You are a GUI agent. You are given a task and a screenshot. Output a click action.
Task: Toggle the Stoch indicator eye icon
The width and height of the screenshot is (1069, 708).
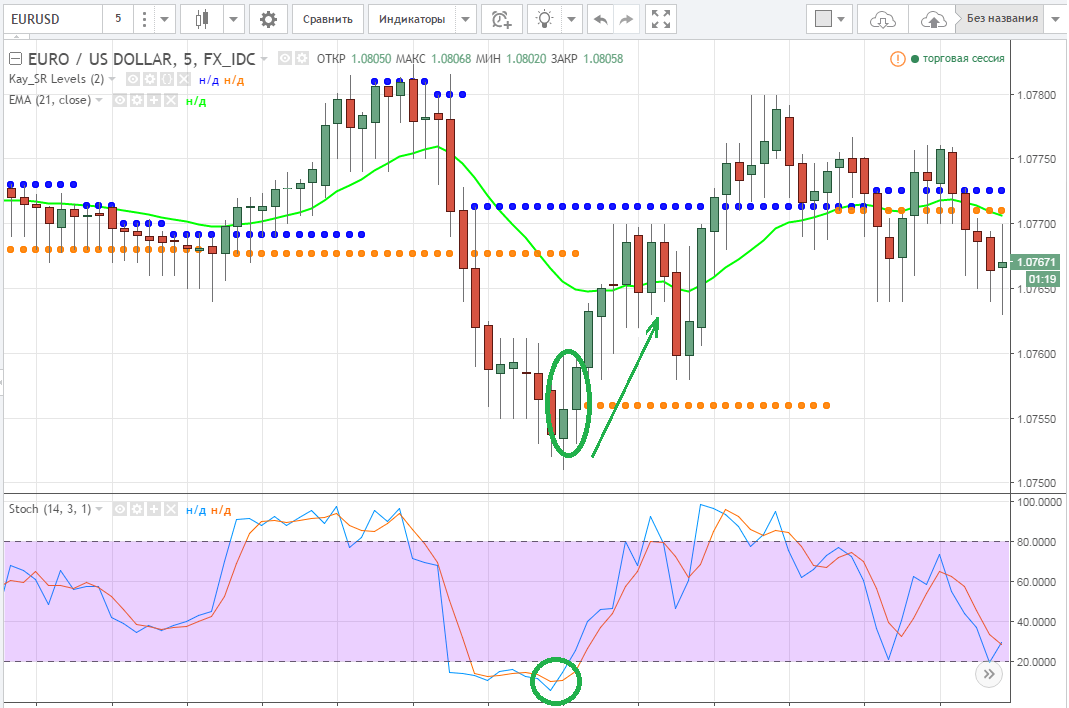click(x=121, y=509)
